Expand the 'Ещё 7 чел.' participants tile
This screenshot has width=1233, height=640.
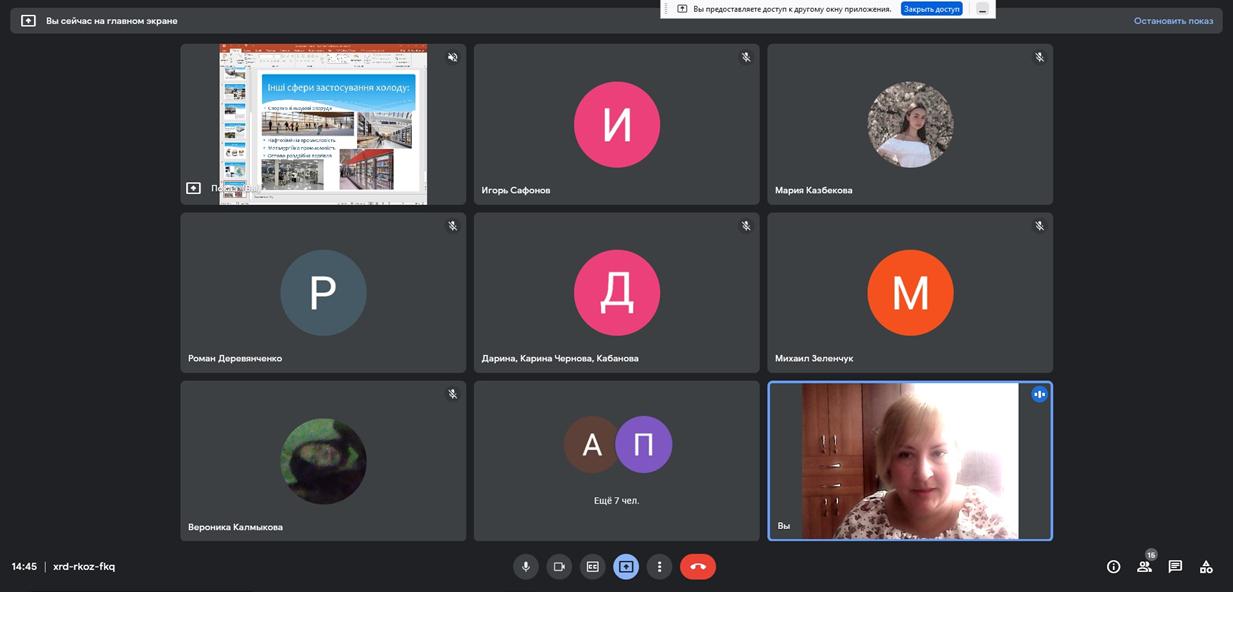(x=616, y=461)
